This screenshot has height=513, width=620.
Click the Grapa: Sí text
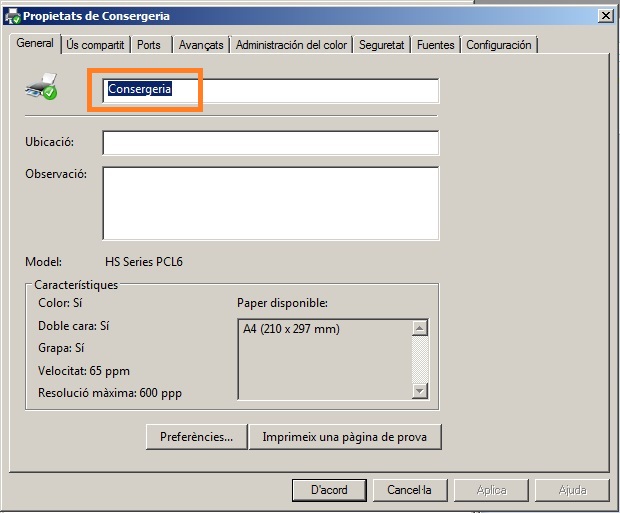pyautogui.click(x=61, y=348)
